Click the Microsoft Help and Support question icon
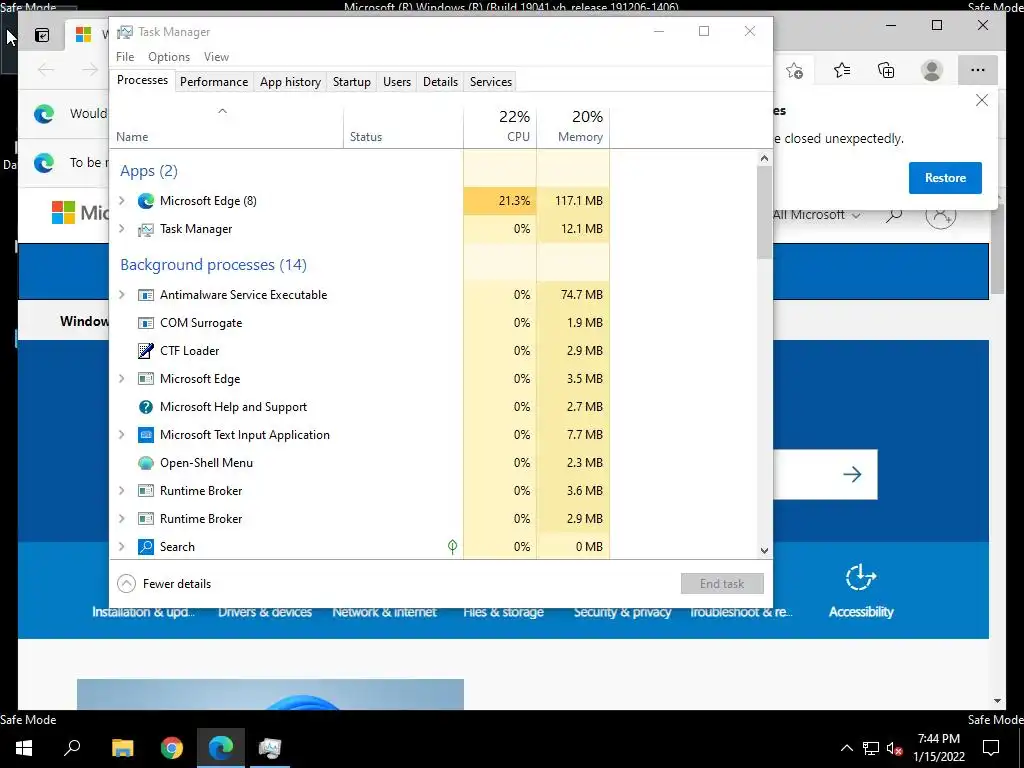The width and height of the screenshot is (1024, 768). pyautogui.click(x=146, y=407)
